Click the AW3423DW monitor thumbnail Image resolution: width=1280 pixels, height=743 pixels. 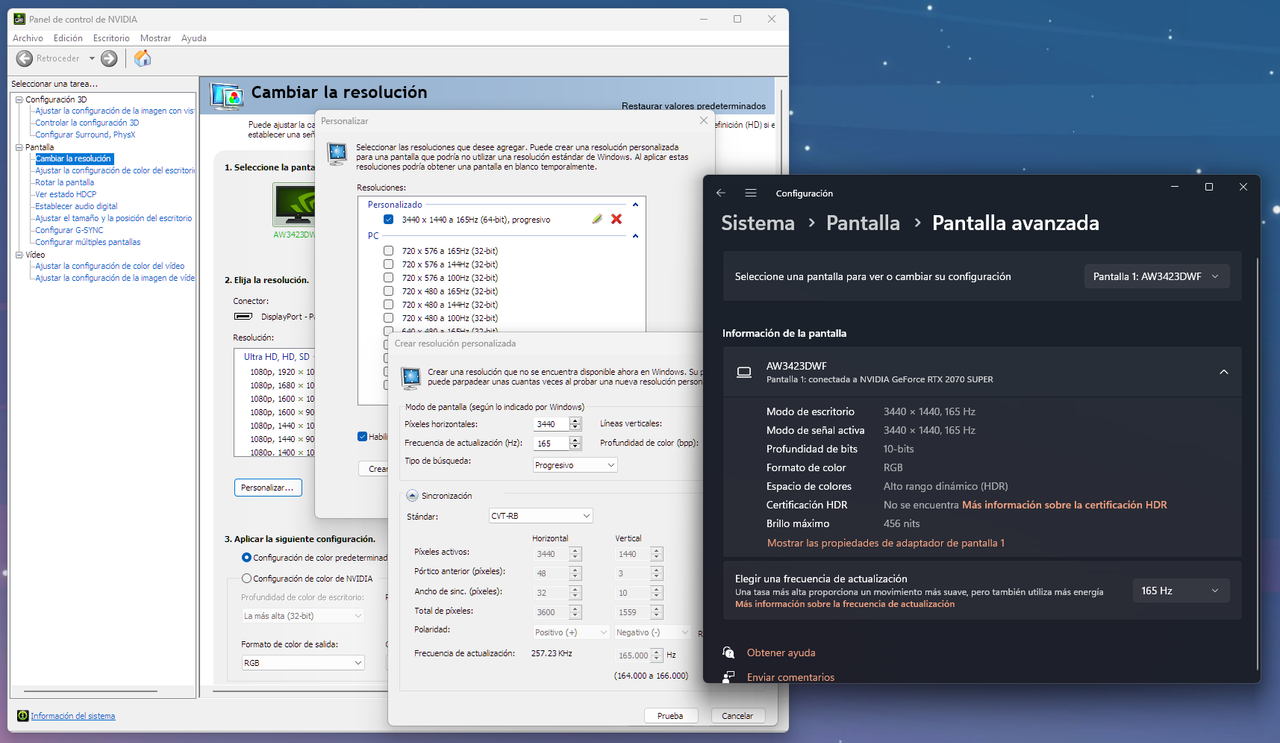coord(294,206)
